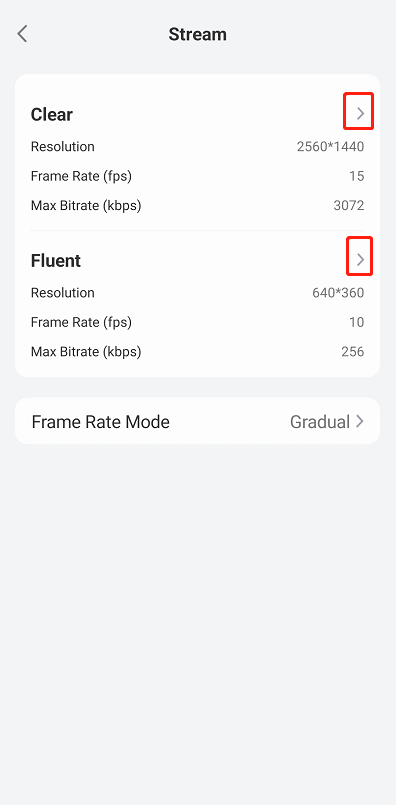Open the Frame Rate Mode chevron
Viewport: 397px width, 805px height.
coord(360,421)
